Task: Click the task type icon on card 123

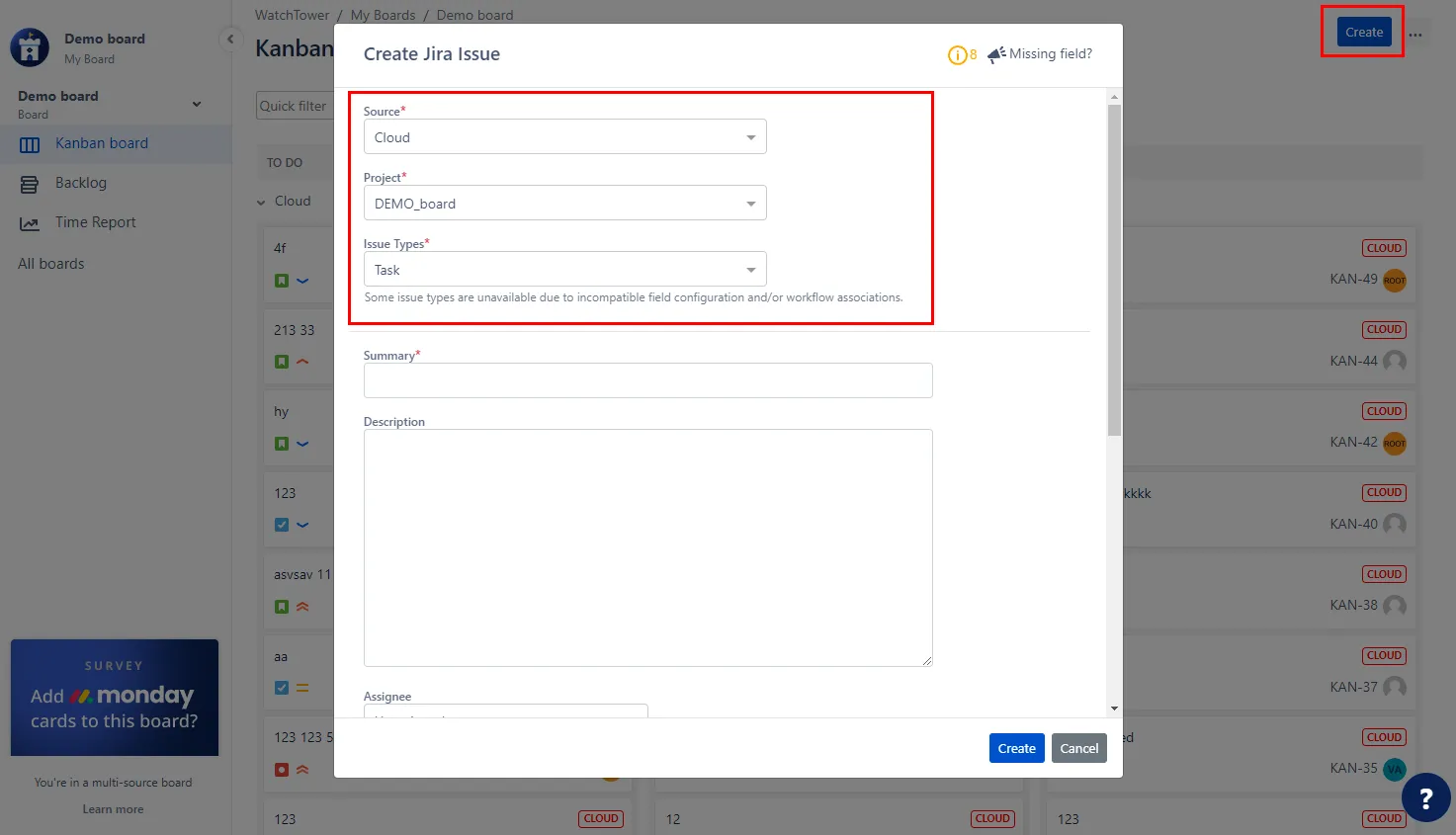Action: [x=282, y=525]
